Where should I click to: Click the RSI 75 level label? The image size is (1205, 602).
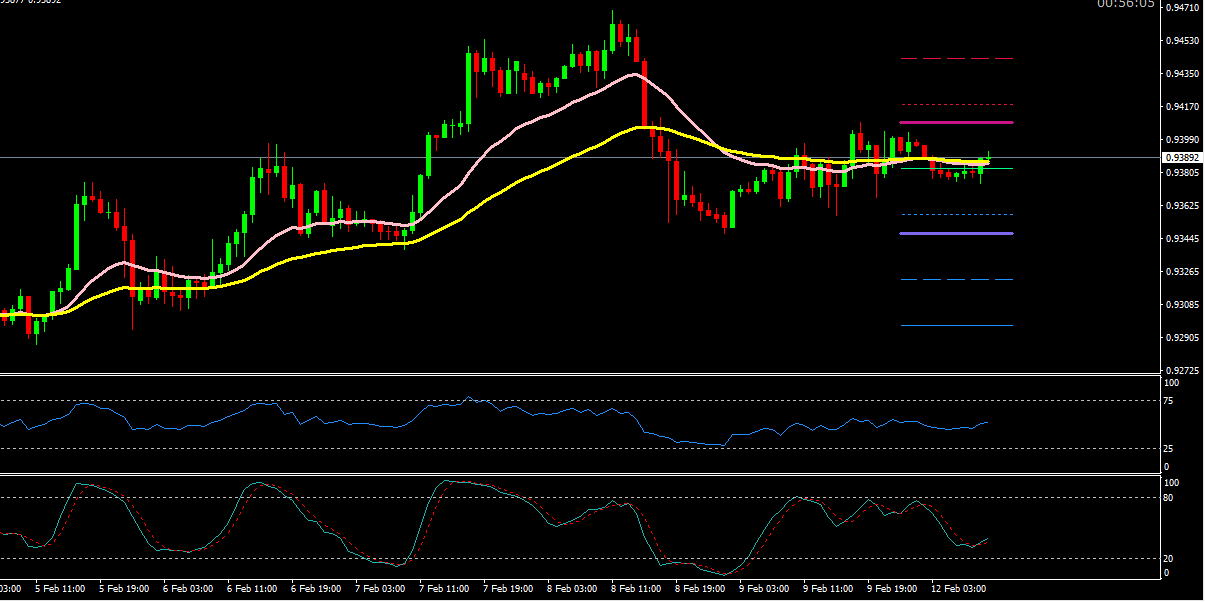(1171, 401)
